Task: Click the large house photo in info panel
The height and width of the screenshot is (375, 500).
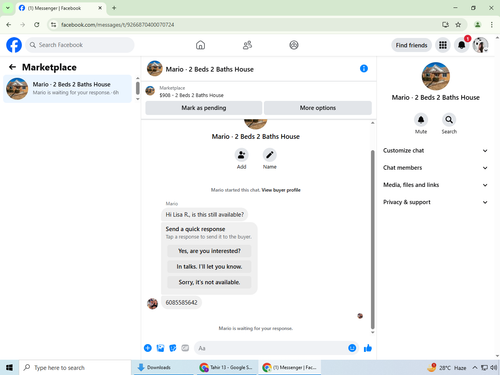Action: [x=436, y=76]
